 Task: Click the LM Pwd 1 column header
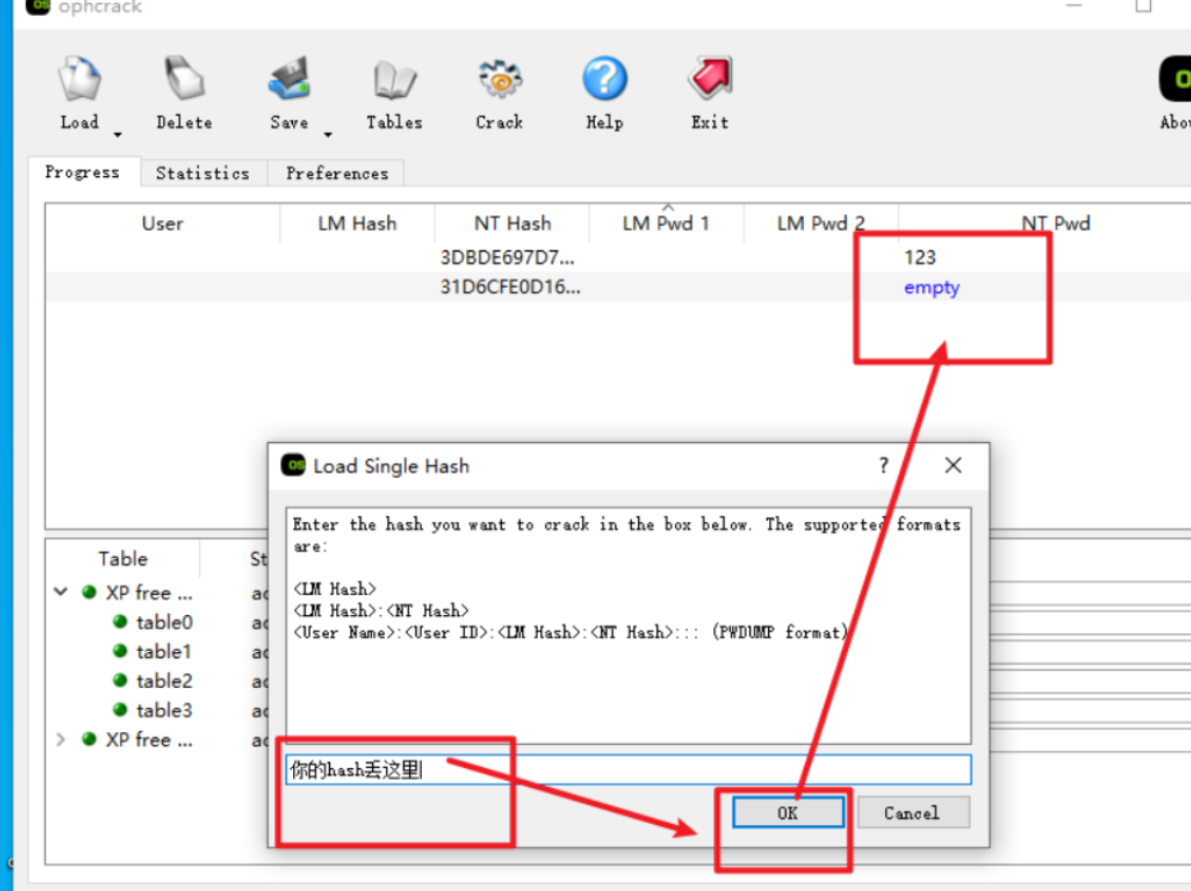666,223
